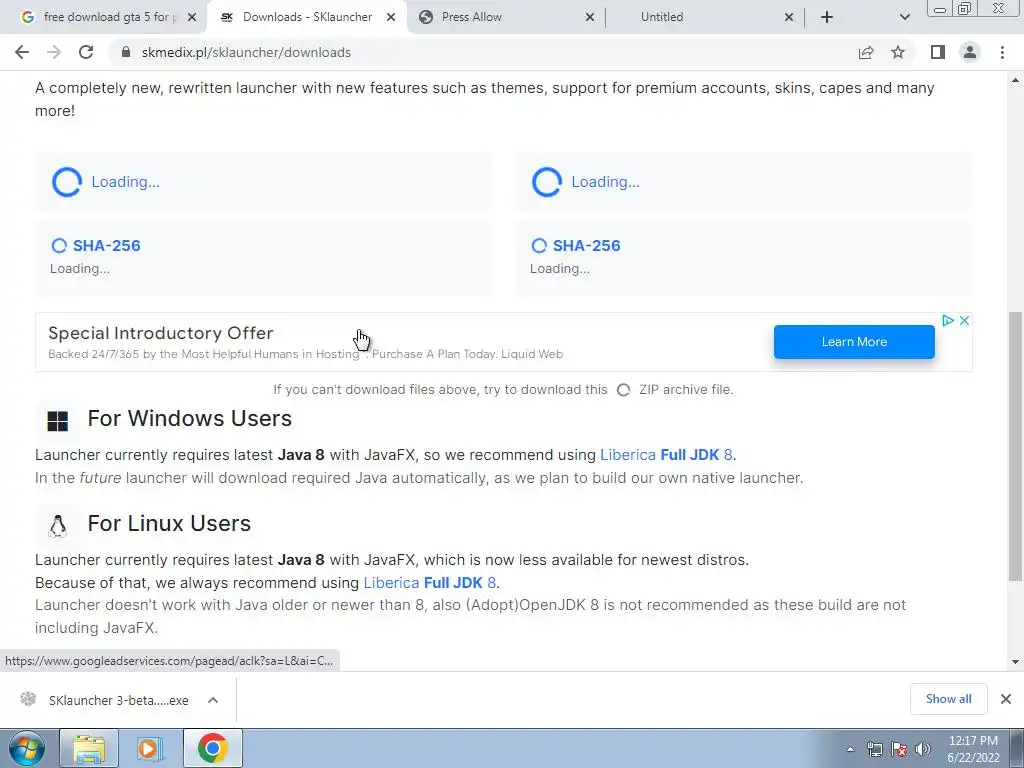Open the Chrome profile avatar menu
The image size is (1024, 768).
click(970, 52)
